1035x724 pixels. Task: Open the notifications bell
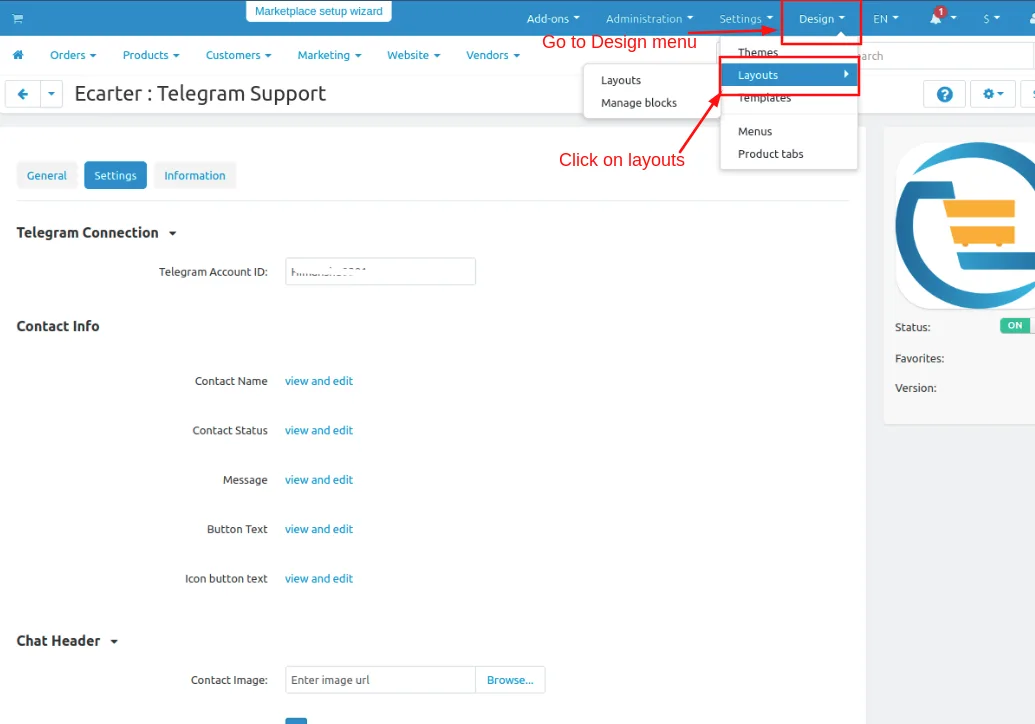click(x=936, y=18)
